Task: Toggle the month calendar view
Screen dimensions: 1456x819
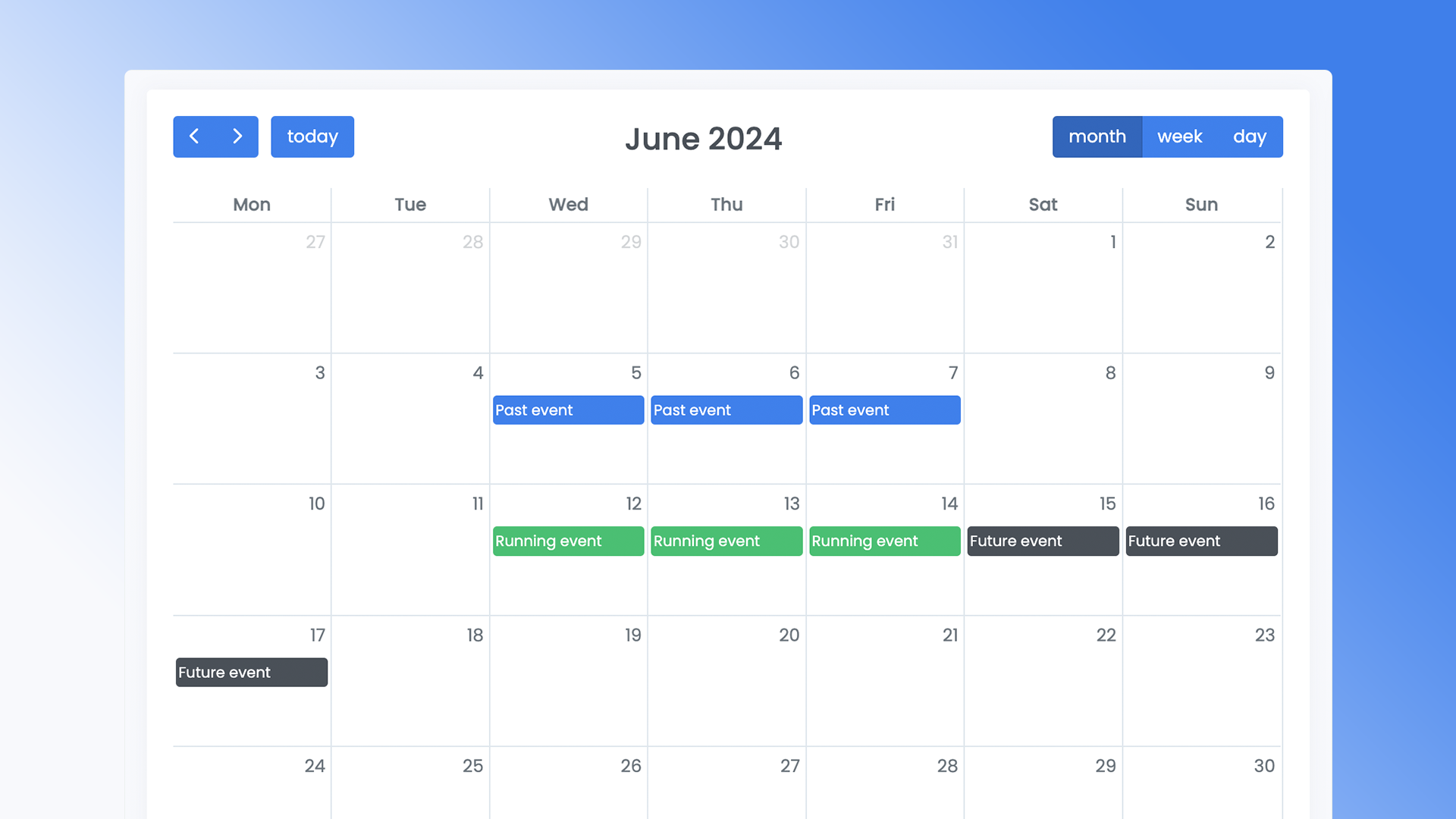Action: [x=1097, y=136]
